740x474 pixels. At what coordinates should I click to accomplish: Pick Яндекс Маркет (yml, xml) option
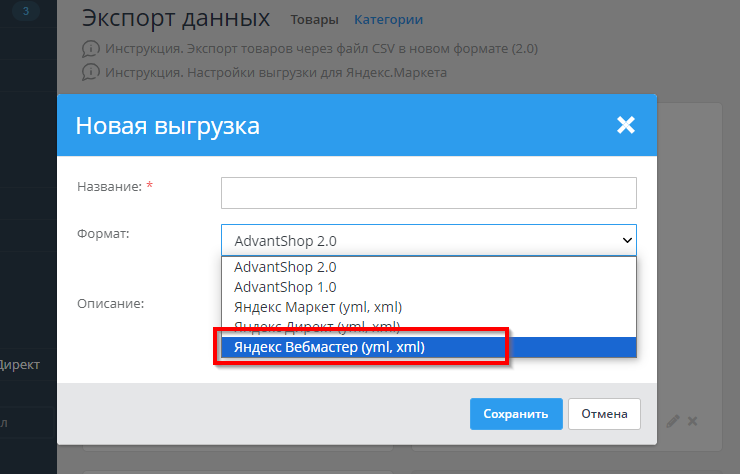coord(317,307)
